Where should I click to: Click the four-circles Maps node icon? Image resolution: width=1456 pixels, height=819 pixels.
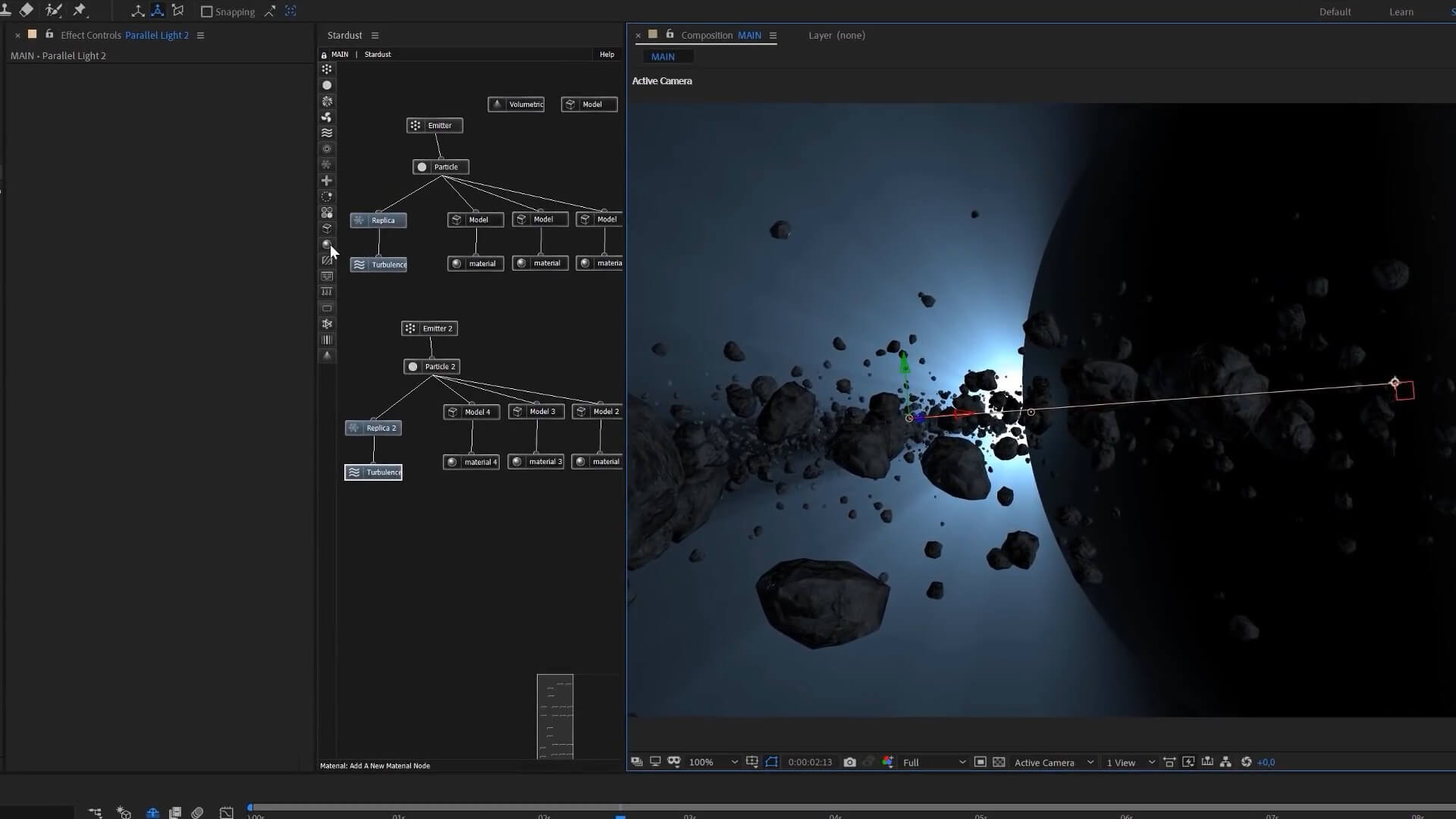[327, 212]
